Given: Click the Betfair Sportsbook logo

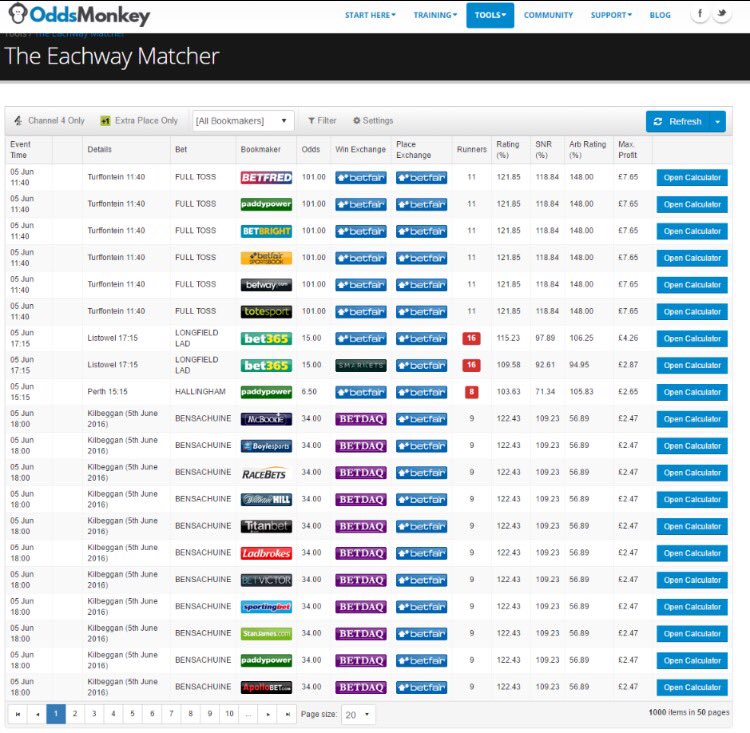Looking at the screenshot, I should 266,258.
